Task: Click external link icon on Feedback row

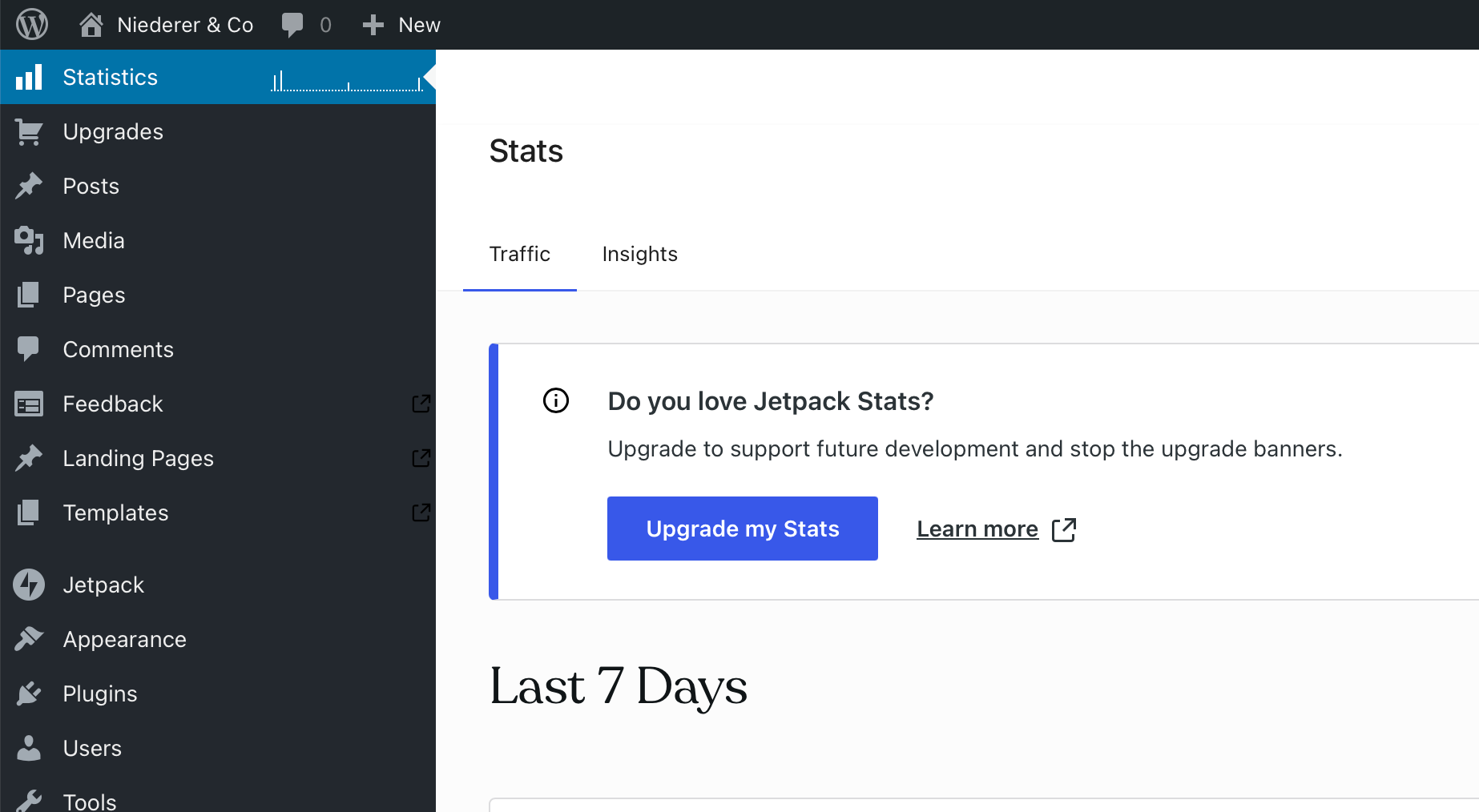Action: [x=421, y=404]
